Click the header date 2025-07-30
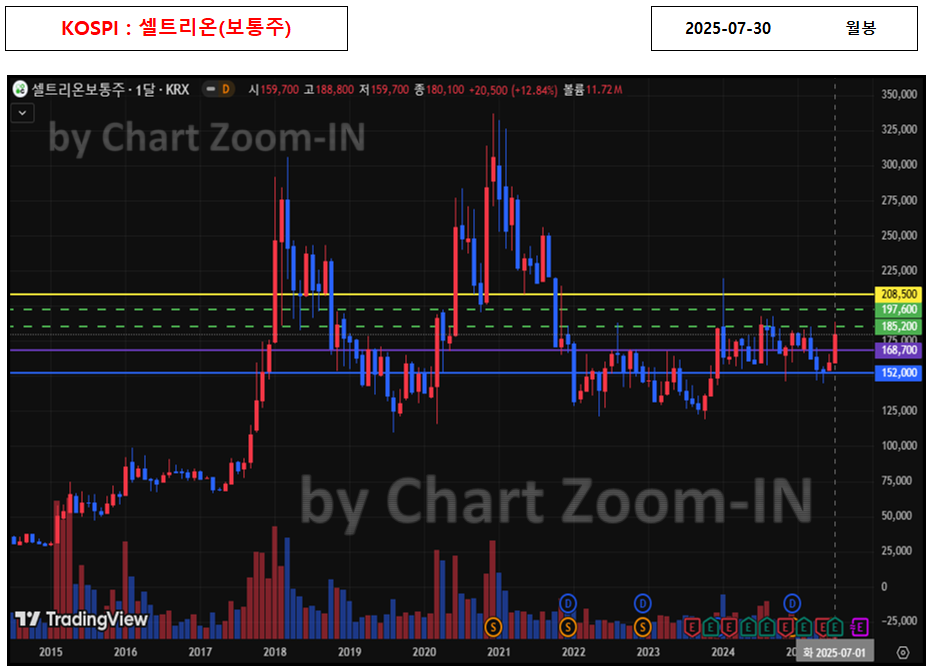The image size is (931, 670). [x=728, y=29]
